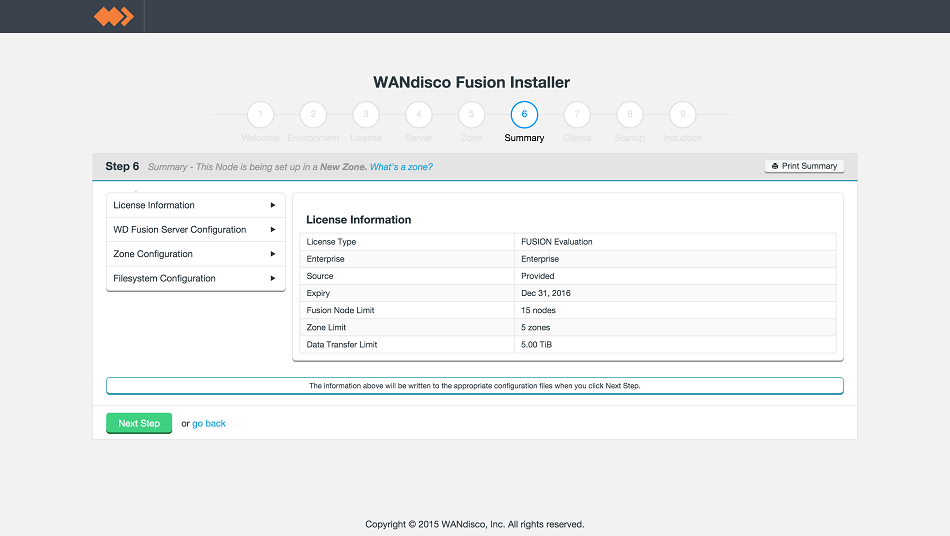
Task: Click the Zone Limit label
Action: point(326,327)
